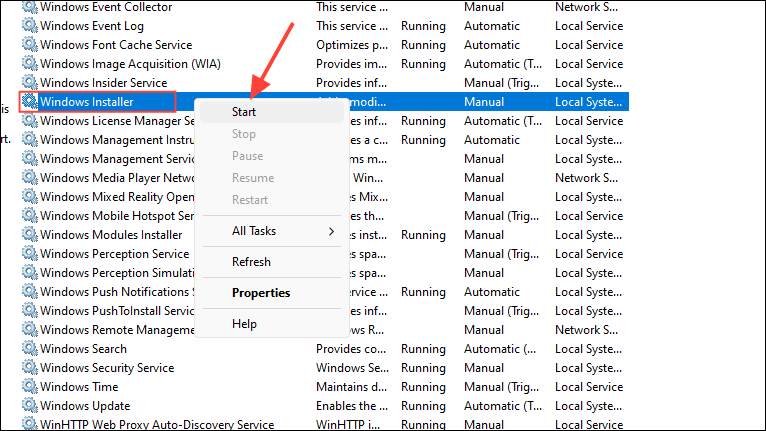The height and width of the screenshot is (431, 766).
Task: Select the Windows Font Cache Service name
Action: point(116,45)
